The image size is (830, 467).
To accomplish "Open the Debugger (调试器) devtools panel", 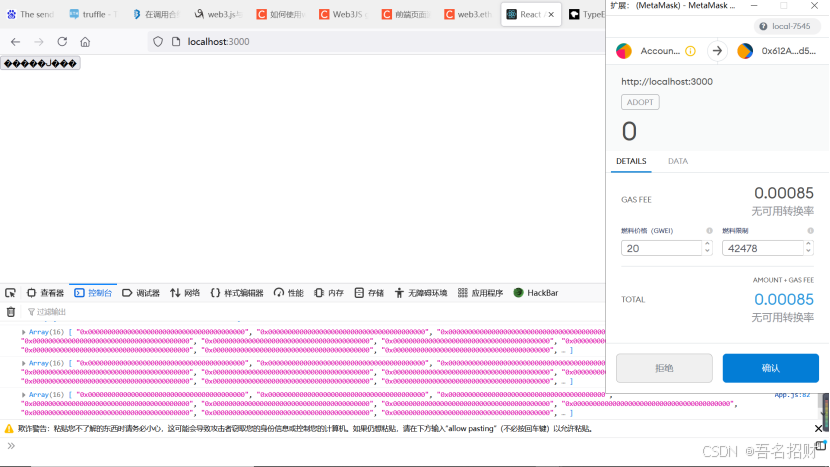I will pyautogui.click(x=141, y=293).
